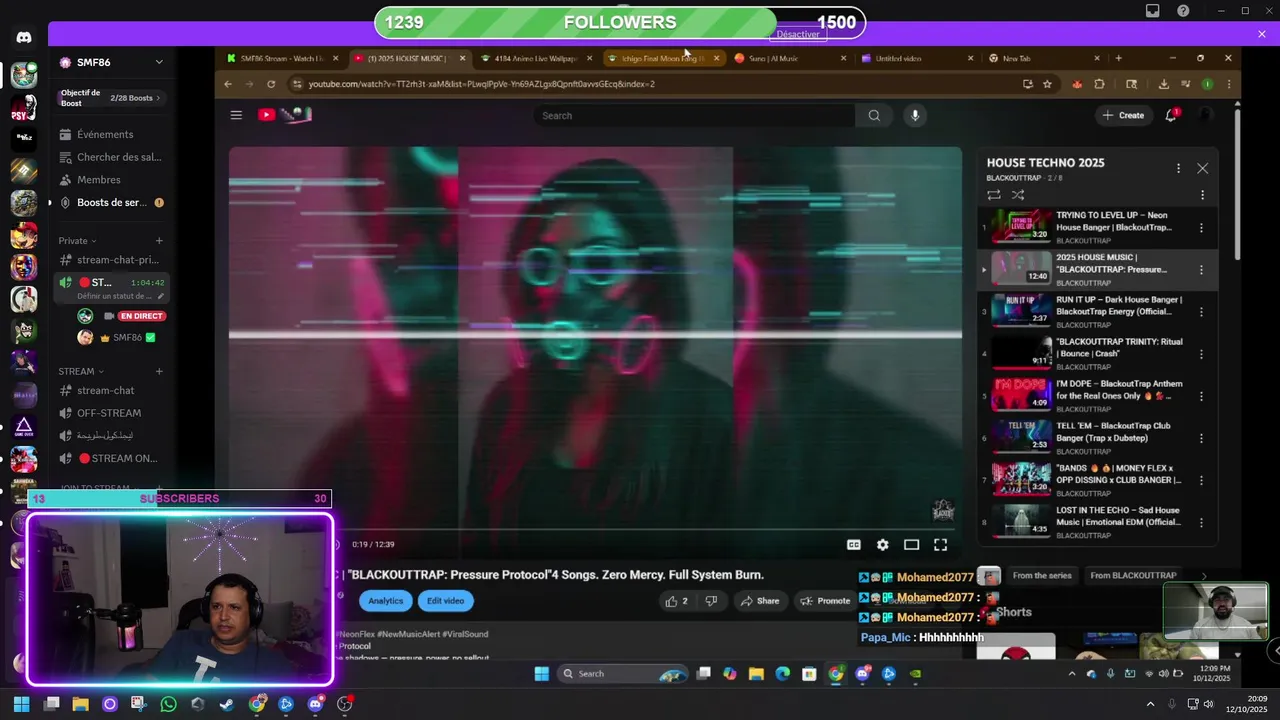
Task: Open WhatsApp from Windows taskbar
Action: point(168,704)
